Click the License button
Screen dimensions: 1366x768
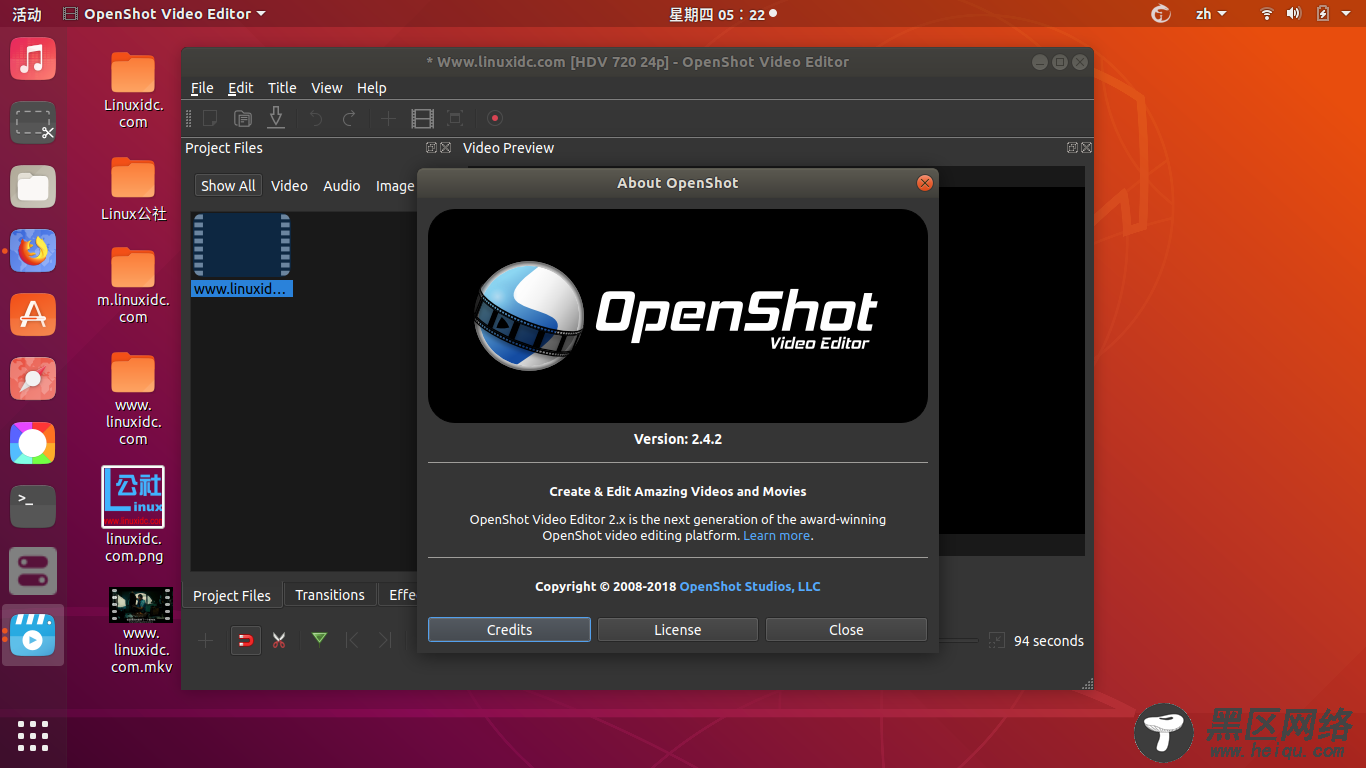(x=678, y=630)
